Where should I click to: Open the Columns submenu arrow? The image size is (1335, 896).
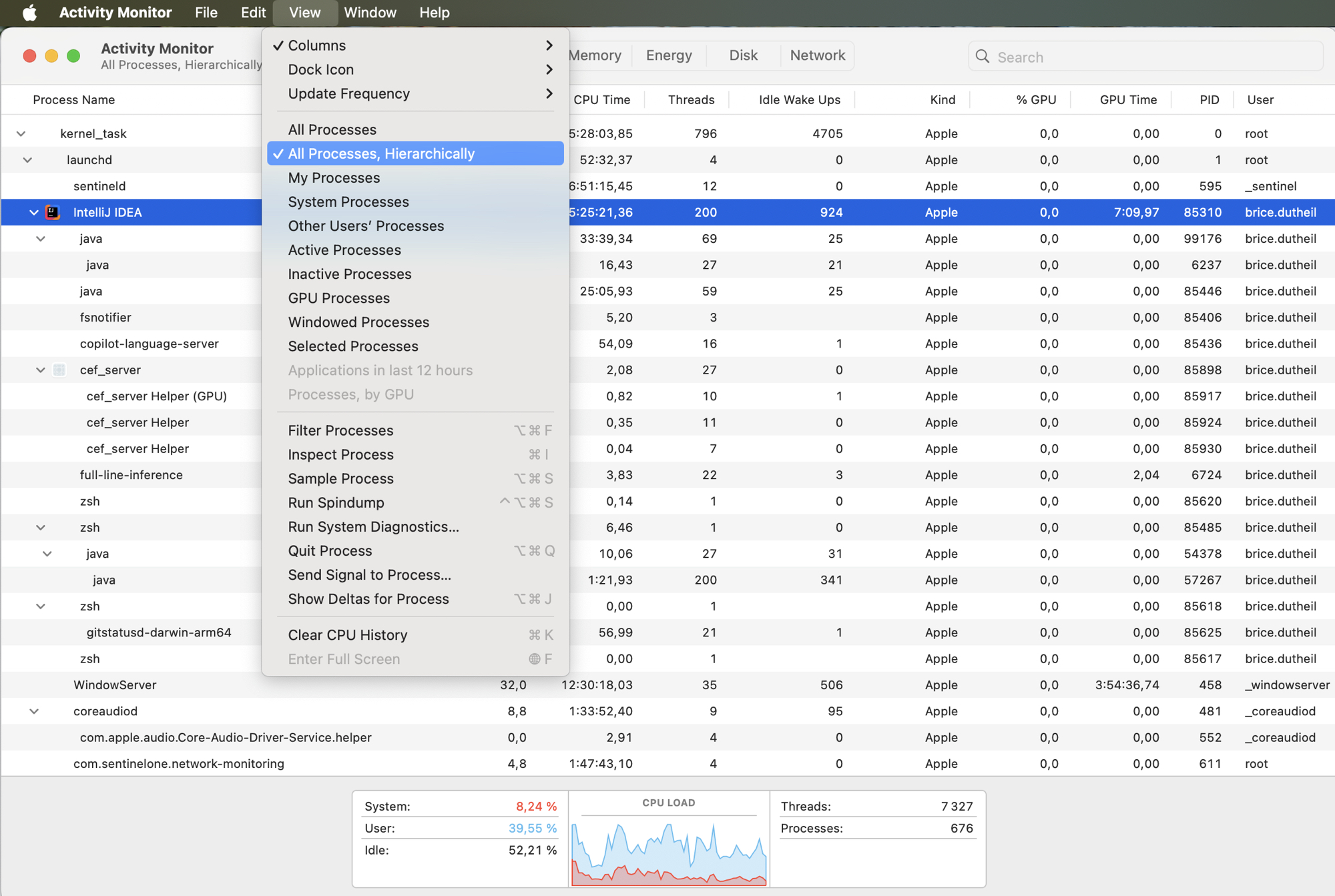pos(549,45)
